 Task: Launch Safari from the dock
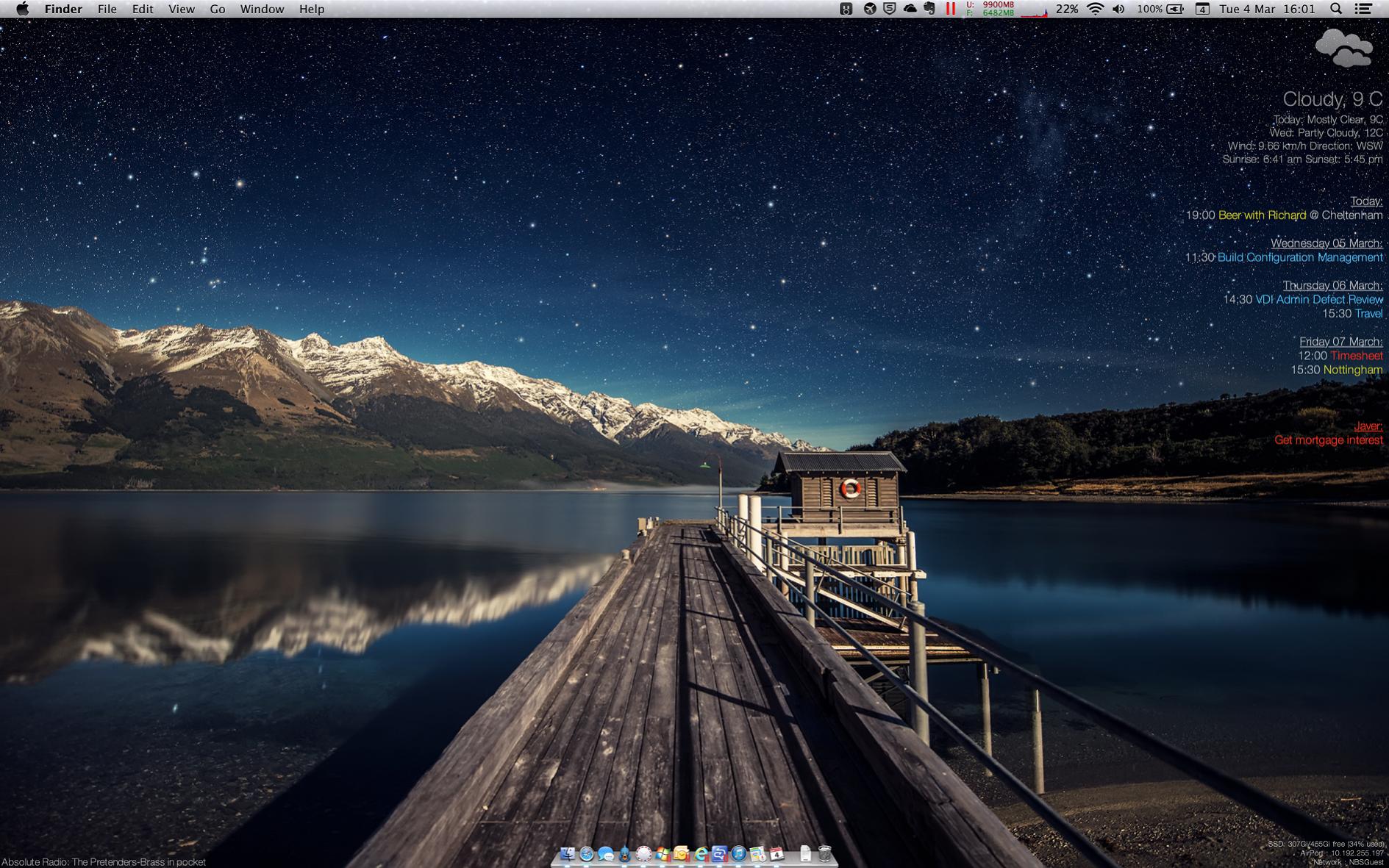(x=587, y=853)
